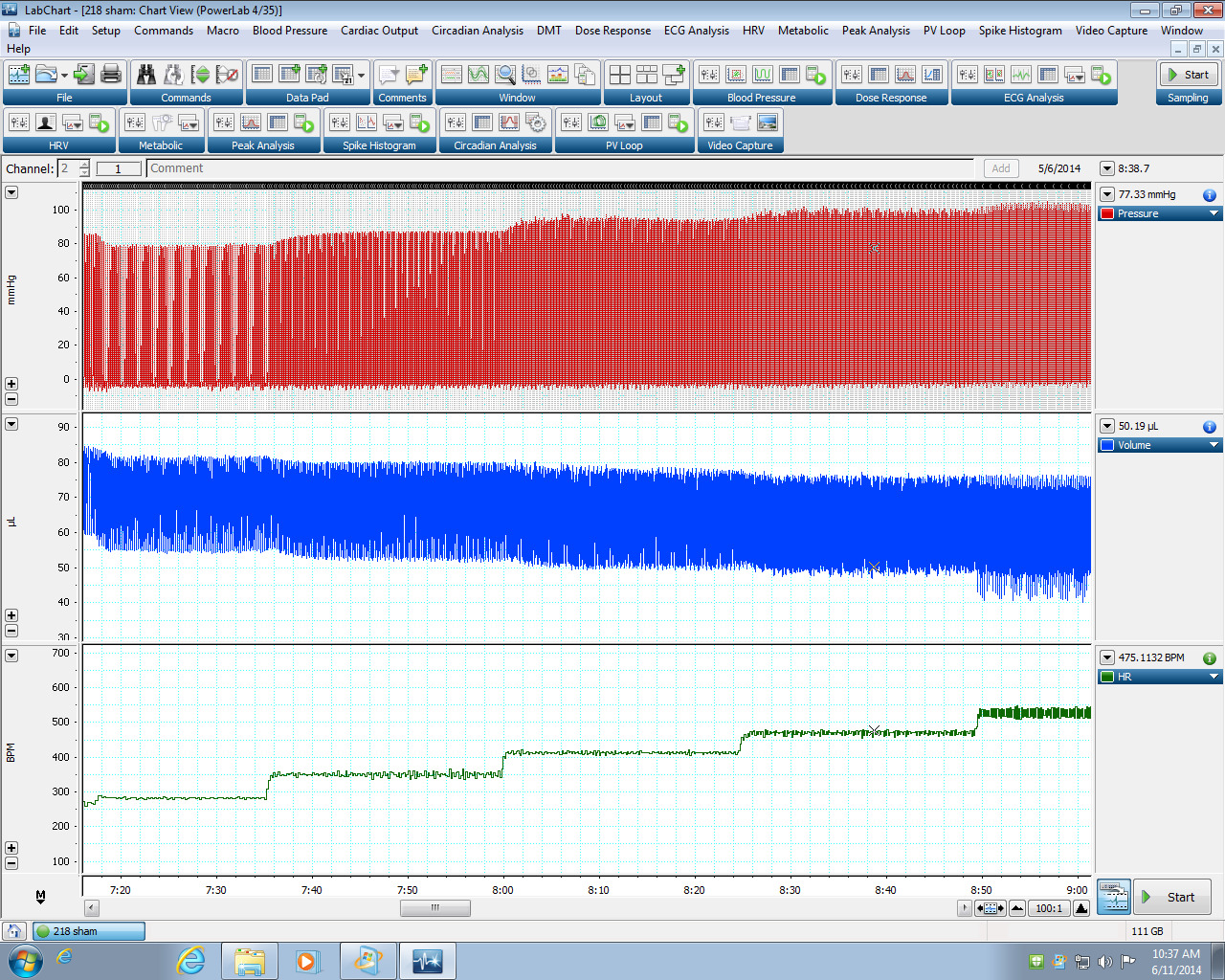Viewport: 1225px width, 980px height.
Task: Click the Find binoculars icon in Commands
Action: [146, 75]
